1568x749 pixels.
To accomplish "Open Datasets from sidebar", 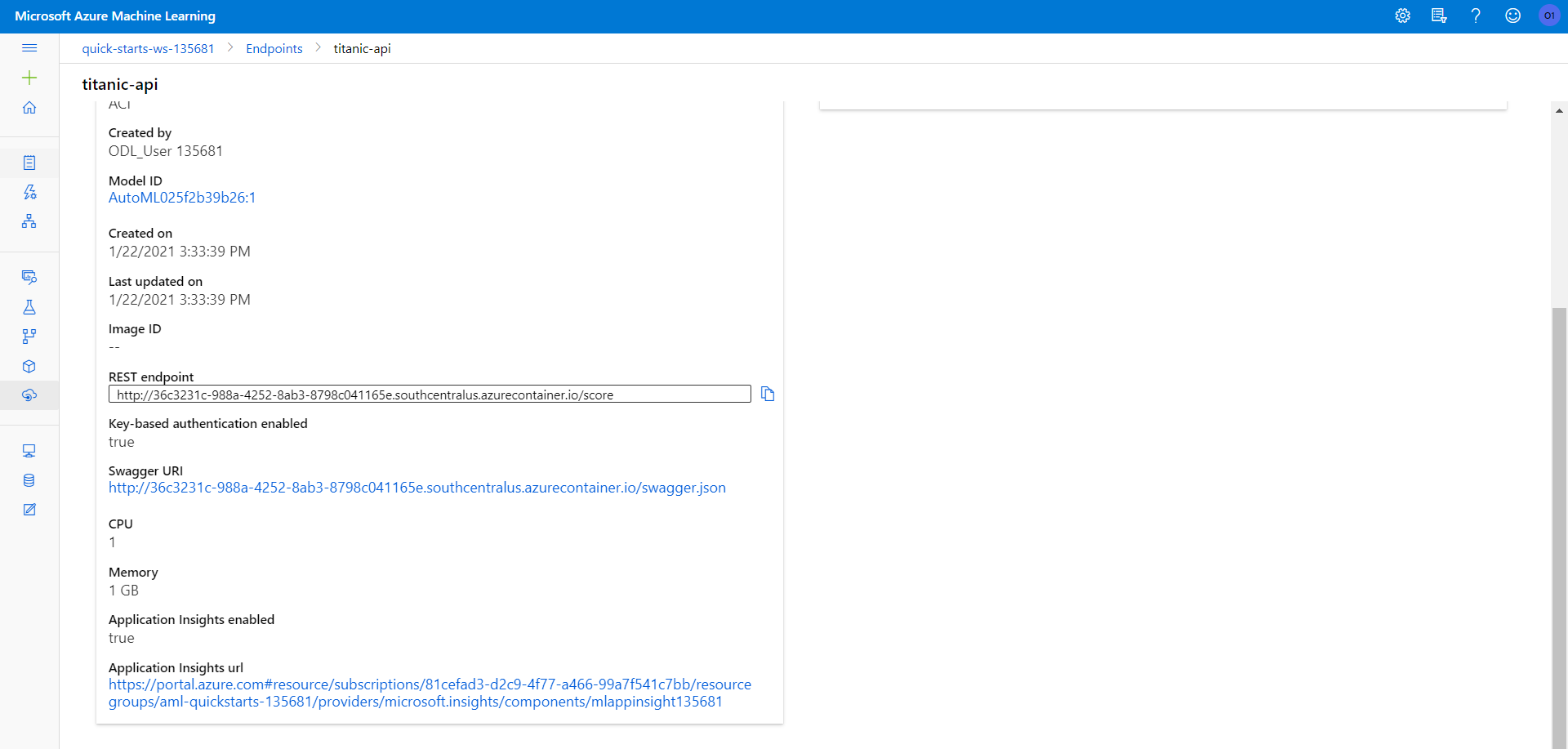I will [x=29, y=278].
